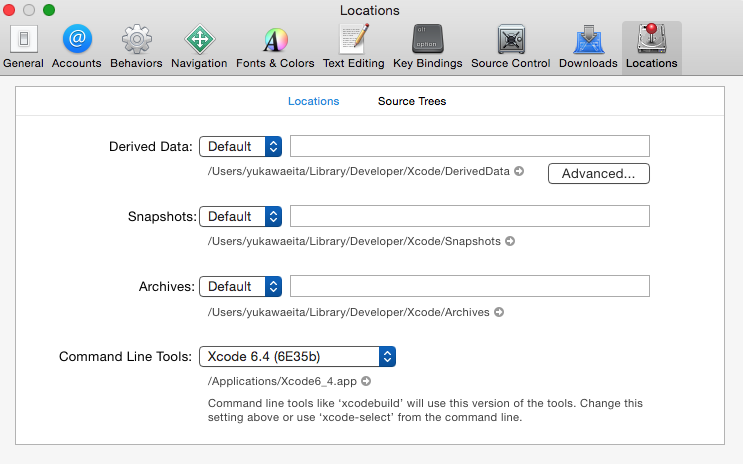Open the Navigation preferences pane
The width and height of the screenshot is (743, 464).
199,47
